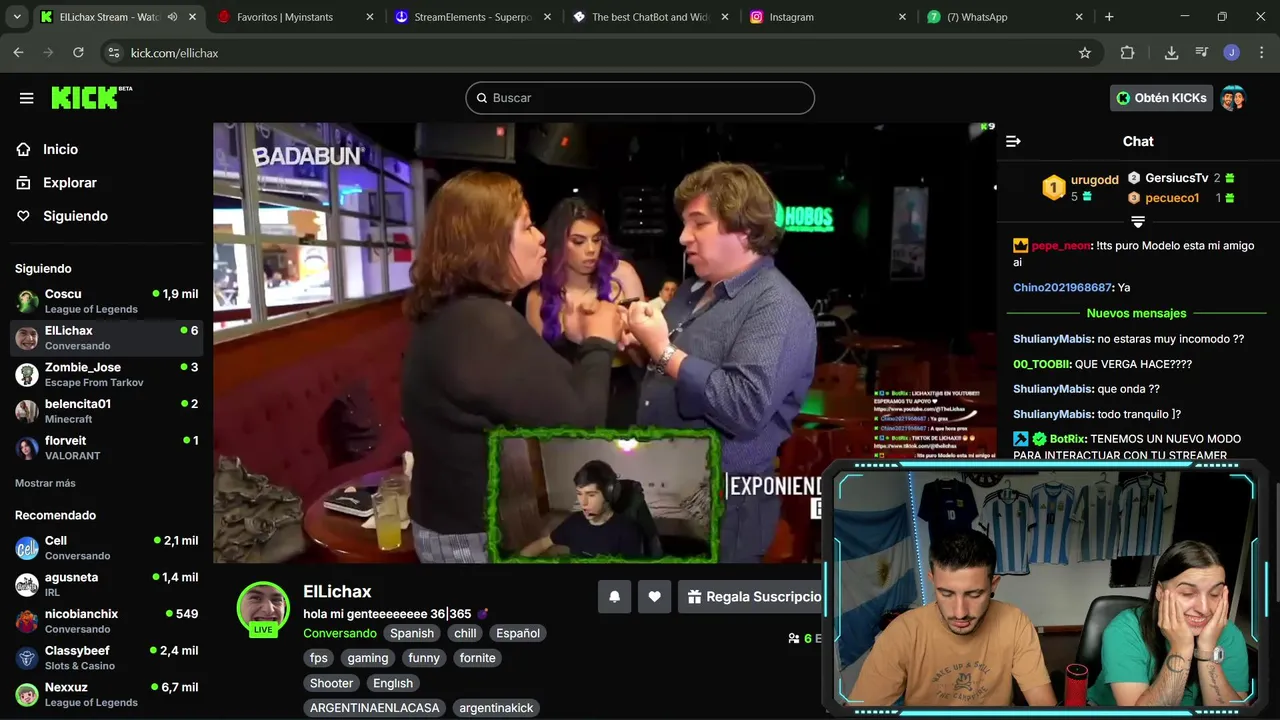This screenshot has height=720, width=1280.
Task: Open Coscu's followed channel
Action: point(106,301)
